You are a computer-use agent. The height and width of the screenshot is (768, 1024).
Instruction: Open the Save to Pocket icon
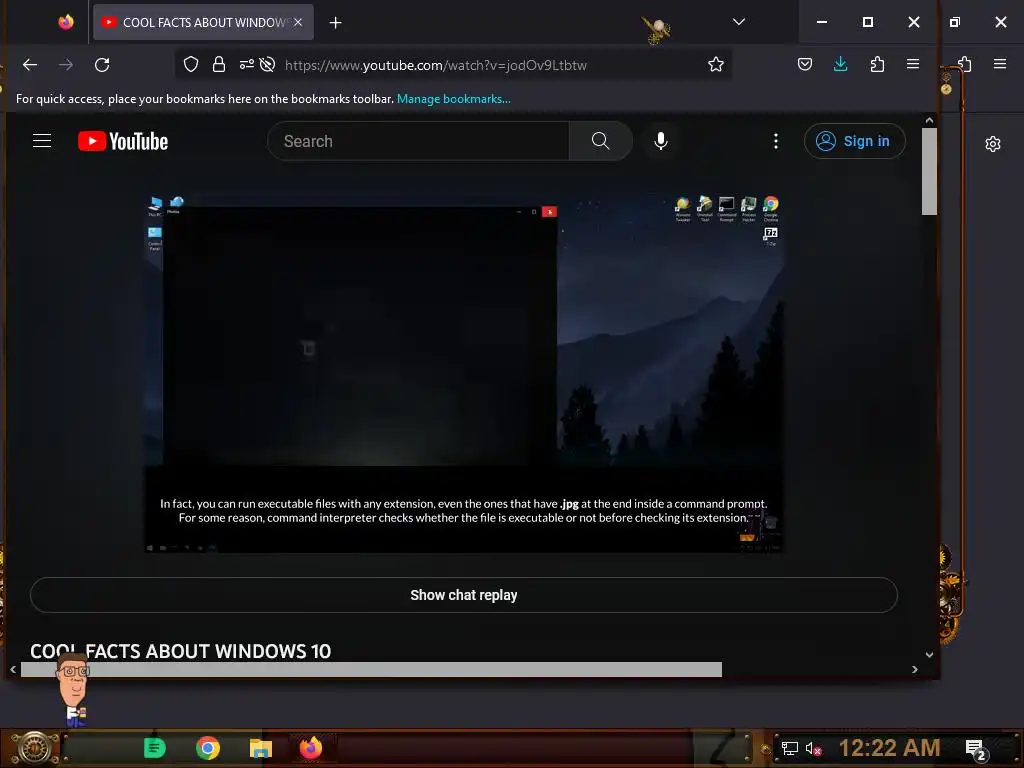coord(805,64)
